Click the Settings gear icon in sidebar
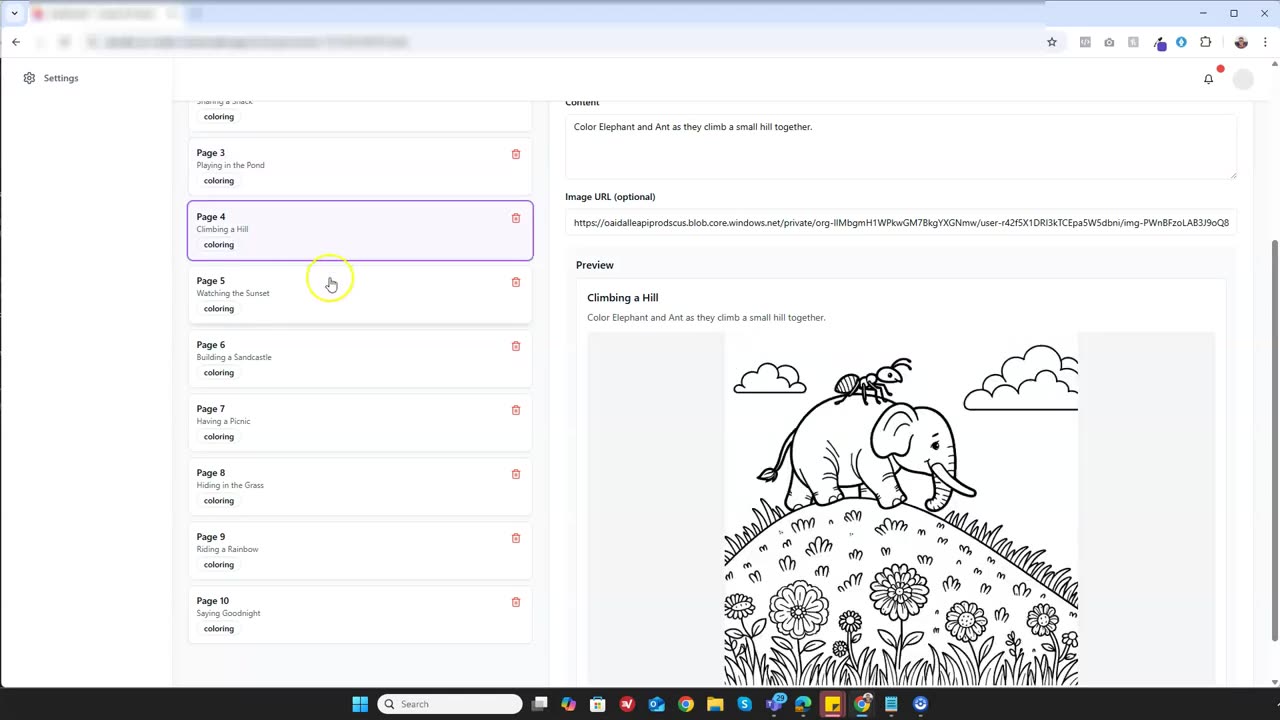The image size is (1280, 720). (29, 78)
